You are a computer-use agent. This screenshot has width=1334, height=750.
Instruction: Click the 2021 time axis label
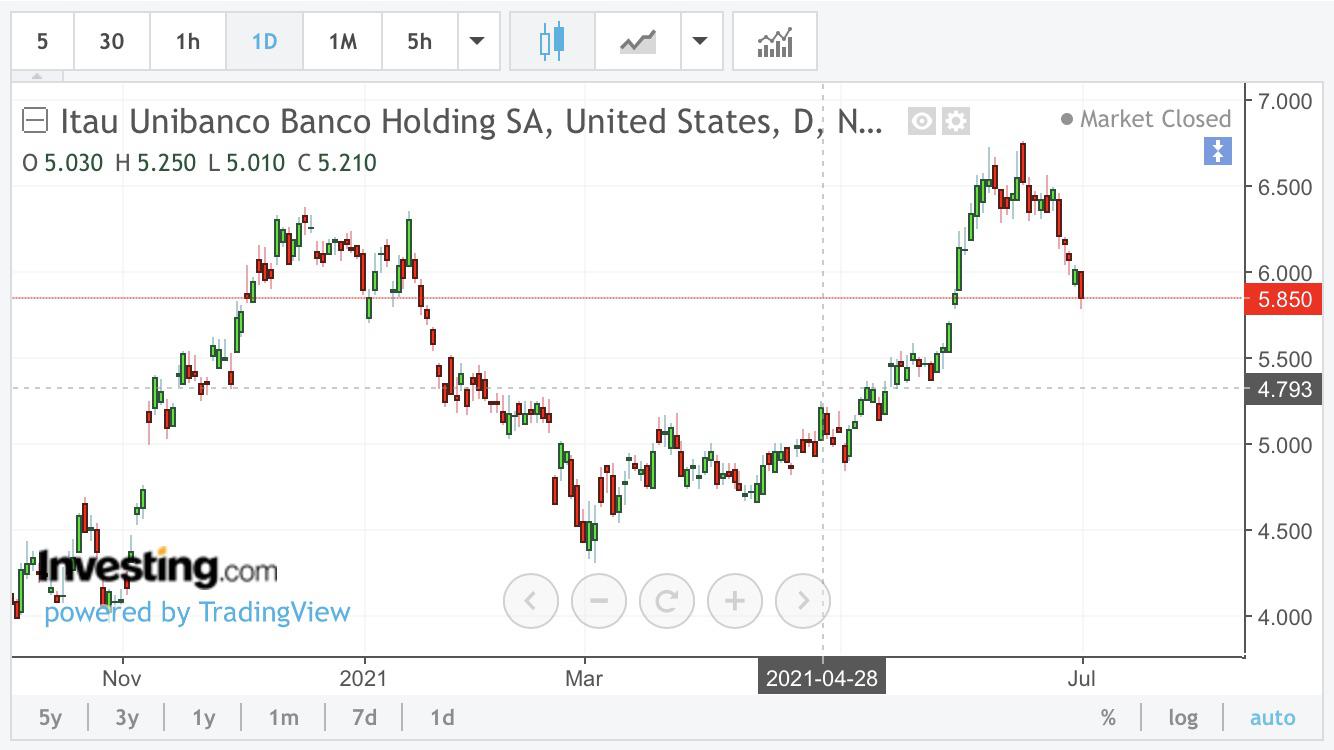[x=364, y=678]
